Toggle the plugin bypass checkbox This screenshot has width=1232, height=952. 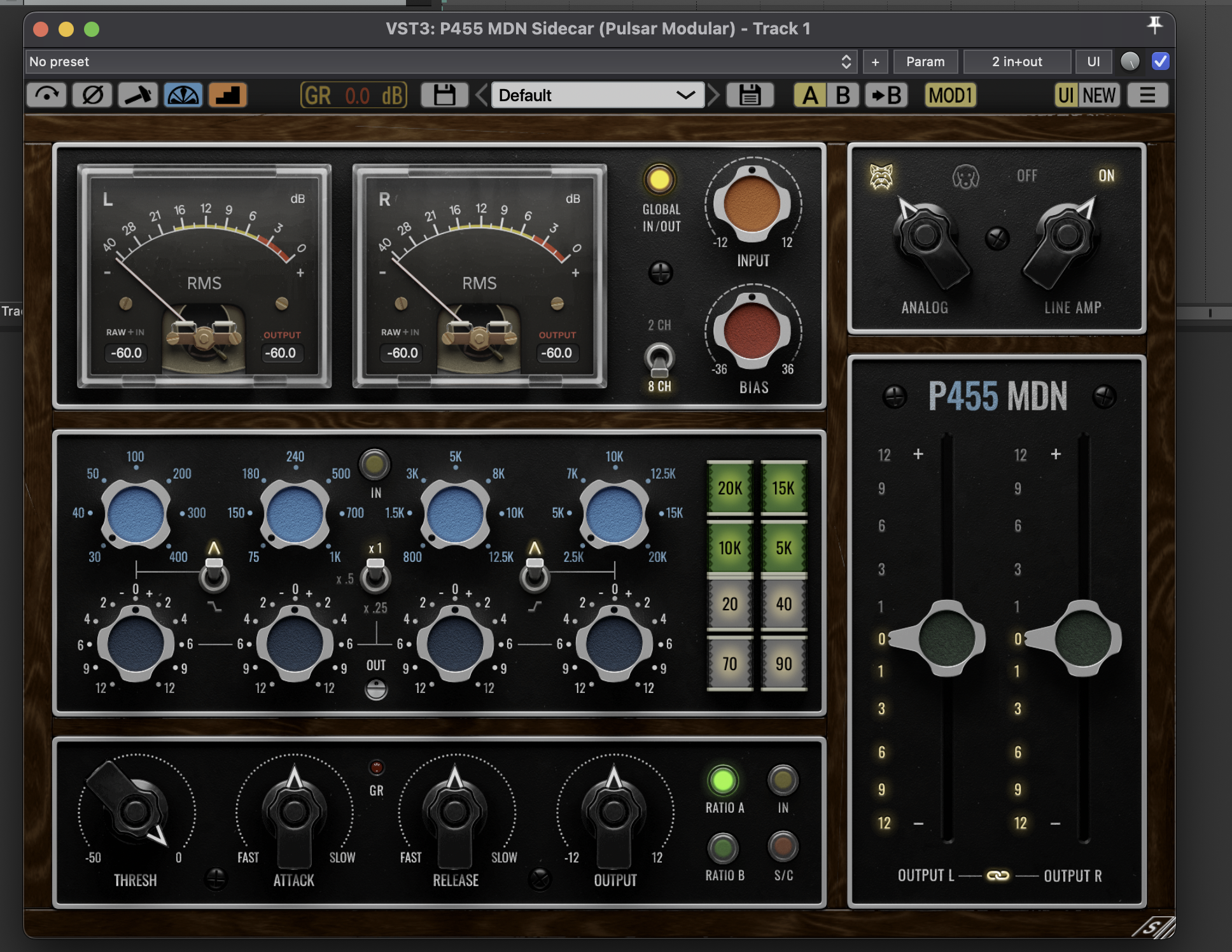click(1160, 61)
